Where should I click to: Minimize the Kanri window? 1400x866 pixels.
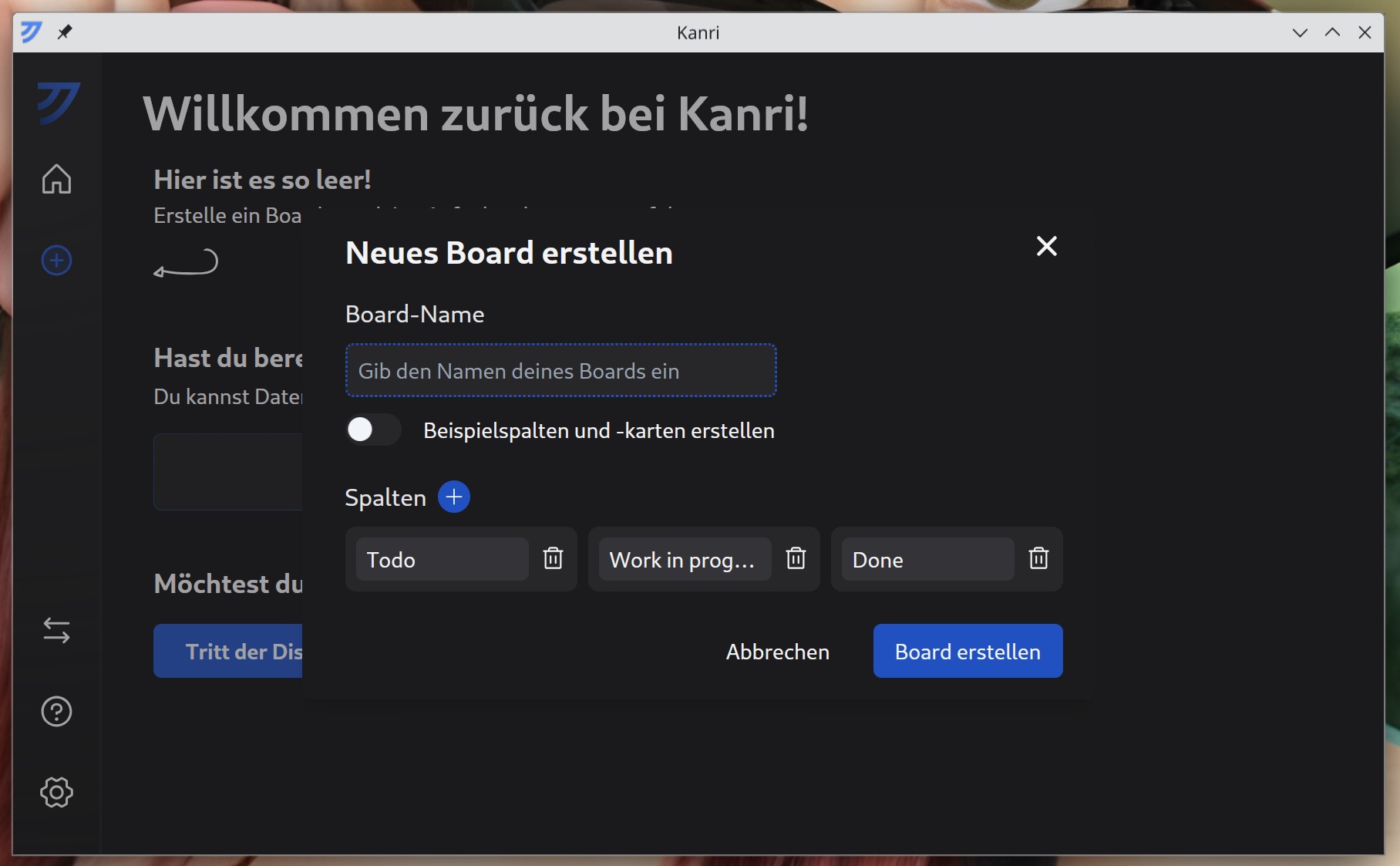1300,32
